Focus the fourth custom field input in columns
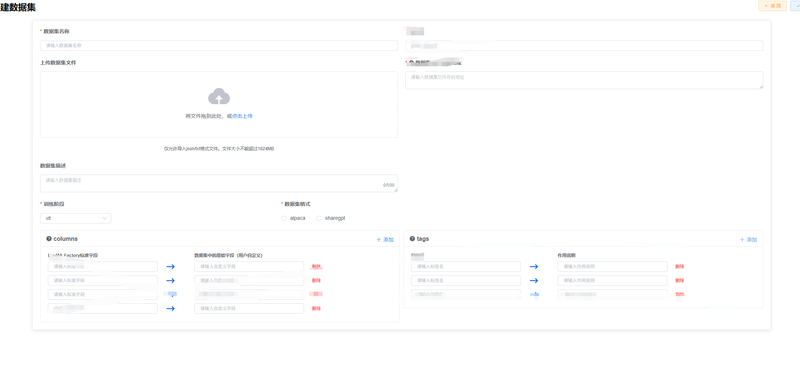The width and height of the screenshot is (800, 373). coord(249,309)
